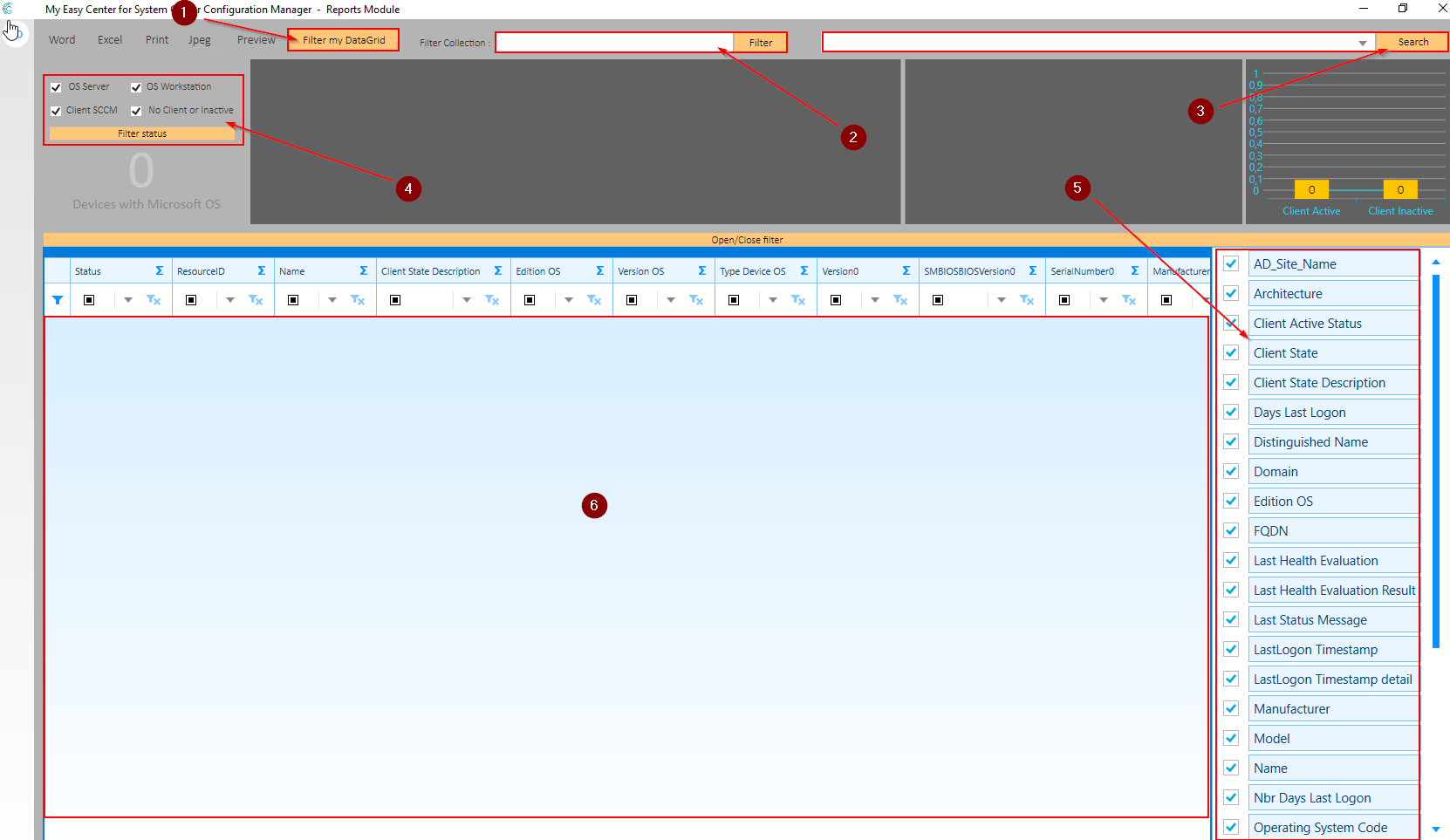Click the orange Search button
The image size is (1450, 840).
(1412, 42)
